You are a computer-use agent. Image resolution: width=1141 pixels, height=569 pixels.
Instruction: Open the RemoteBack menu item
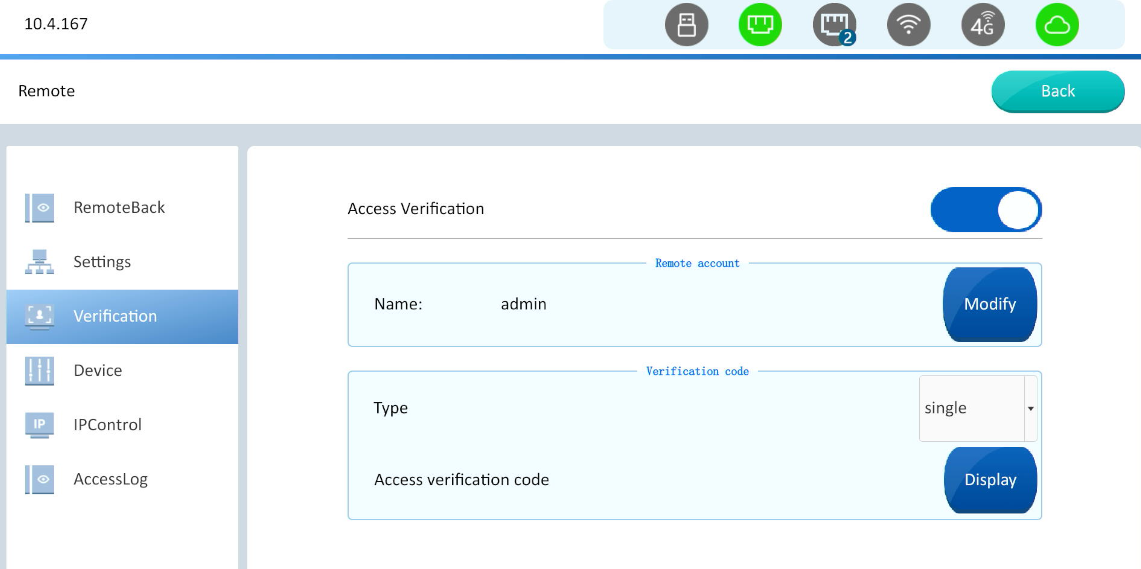(x=119, y=208)
